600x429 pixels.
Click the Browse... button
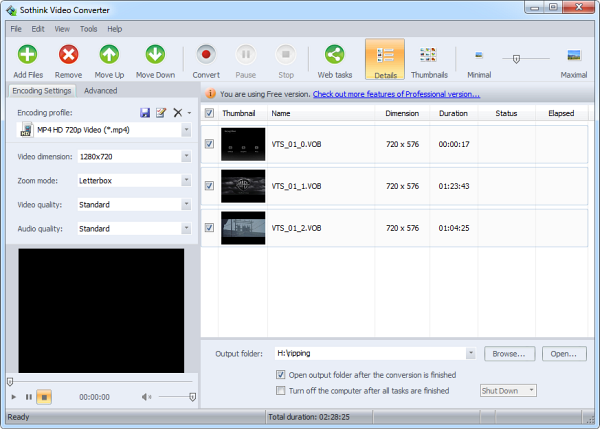(x=509, y=354)
